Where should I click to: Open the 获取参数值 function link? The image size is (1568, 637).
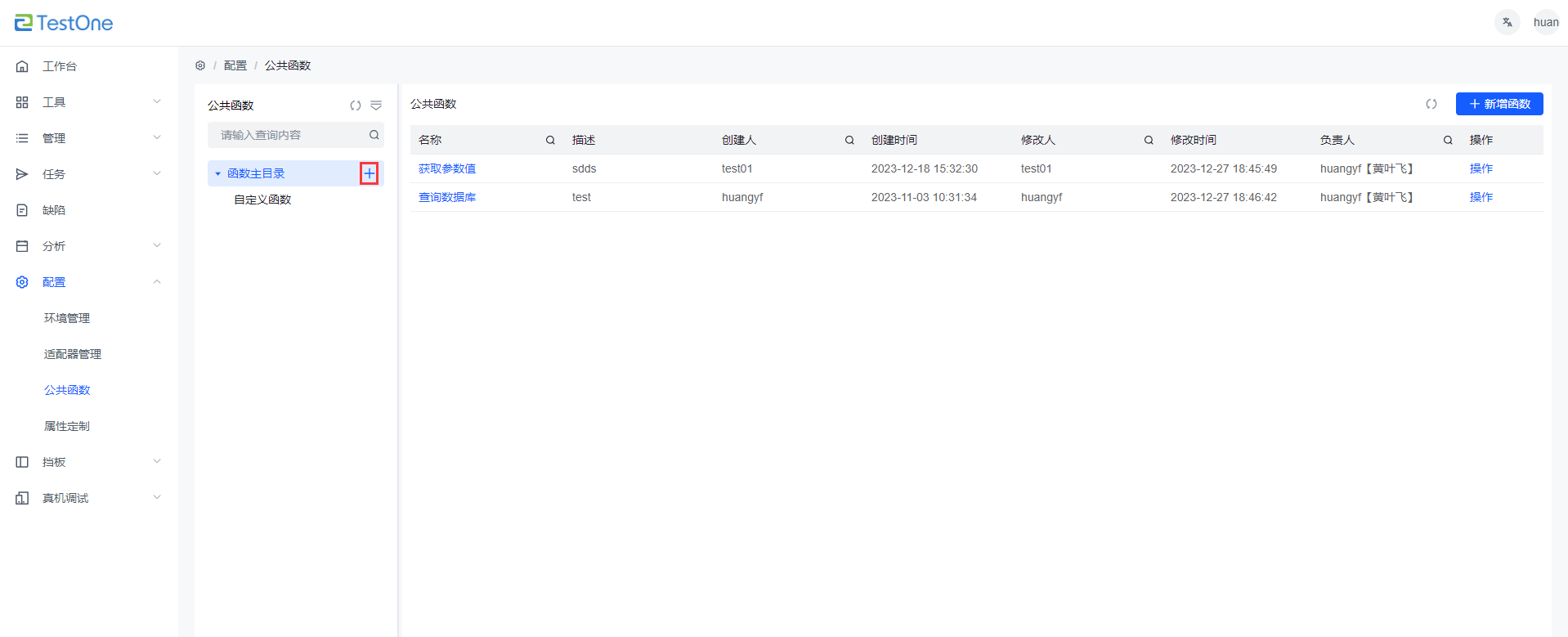coord(447,168)
